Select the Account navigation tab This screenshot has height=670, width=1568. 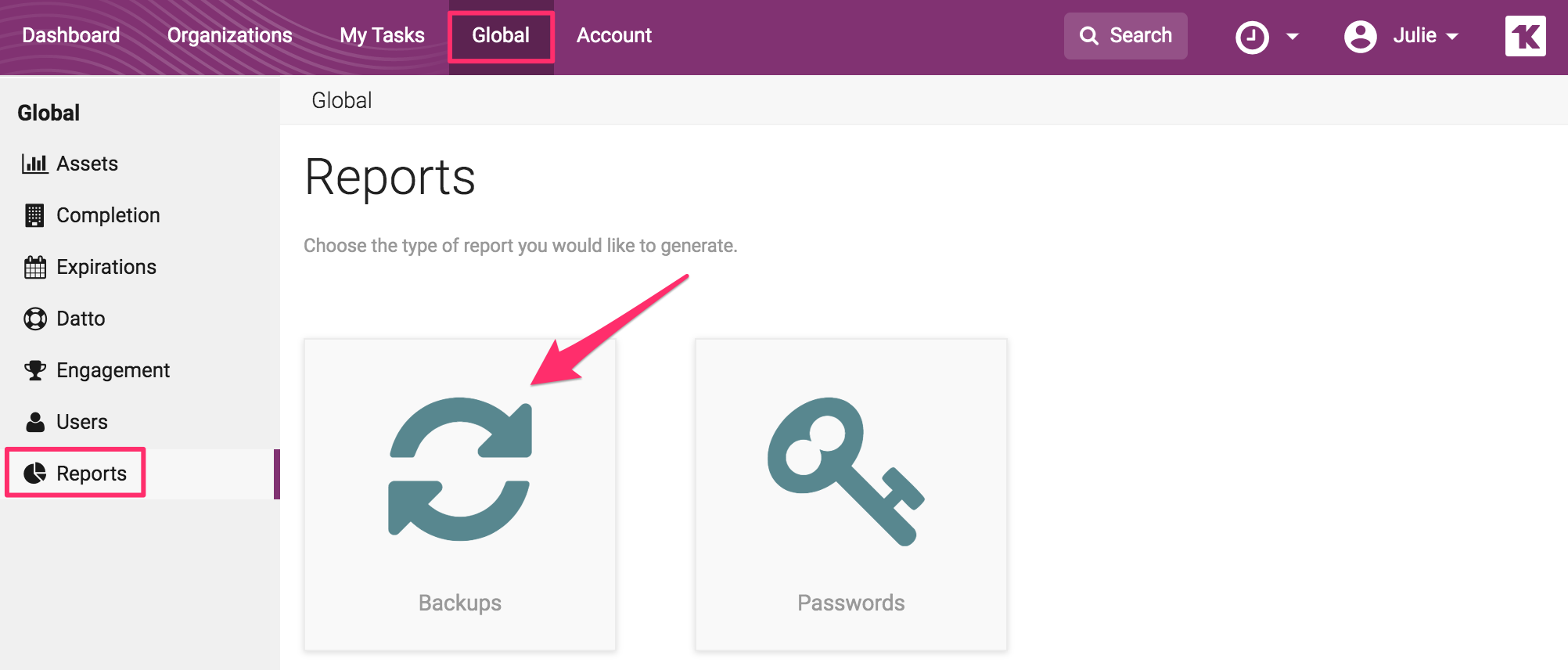click(613, 35)
